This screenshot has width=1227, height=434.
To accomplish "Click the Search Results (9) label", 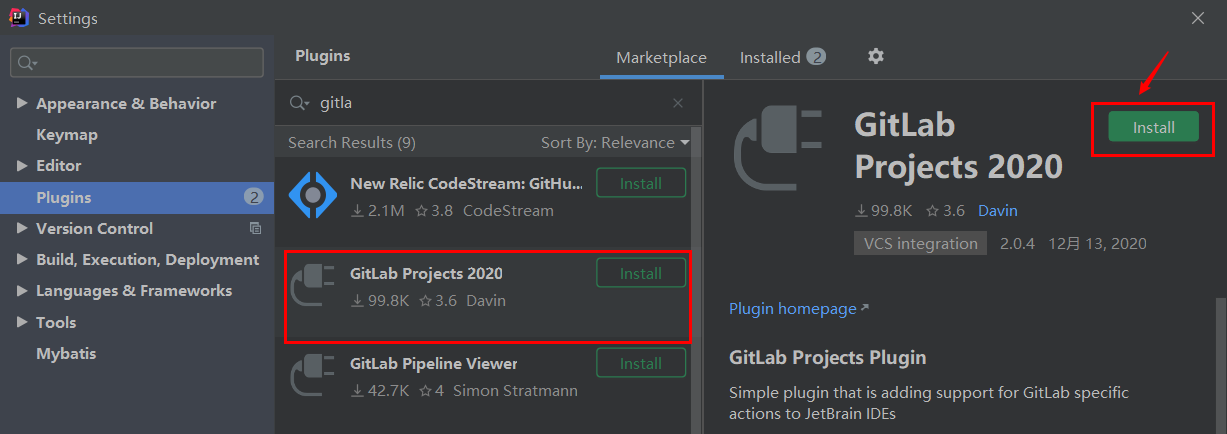I will click(x=352, y=142).
